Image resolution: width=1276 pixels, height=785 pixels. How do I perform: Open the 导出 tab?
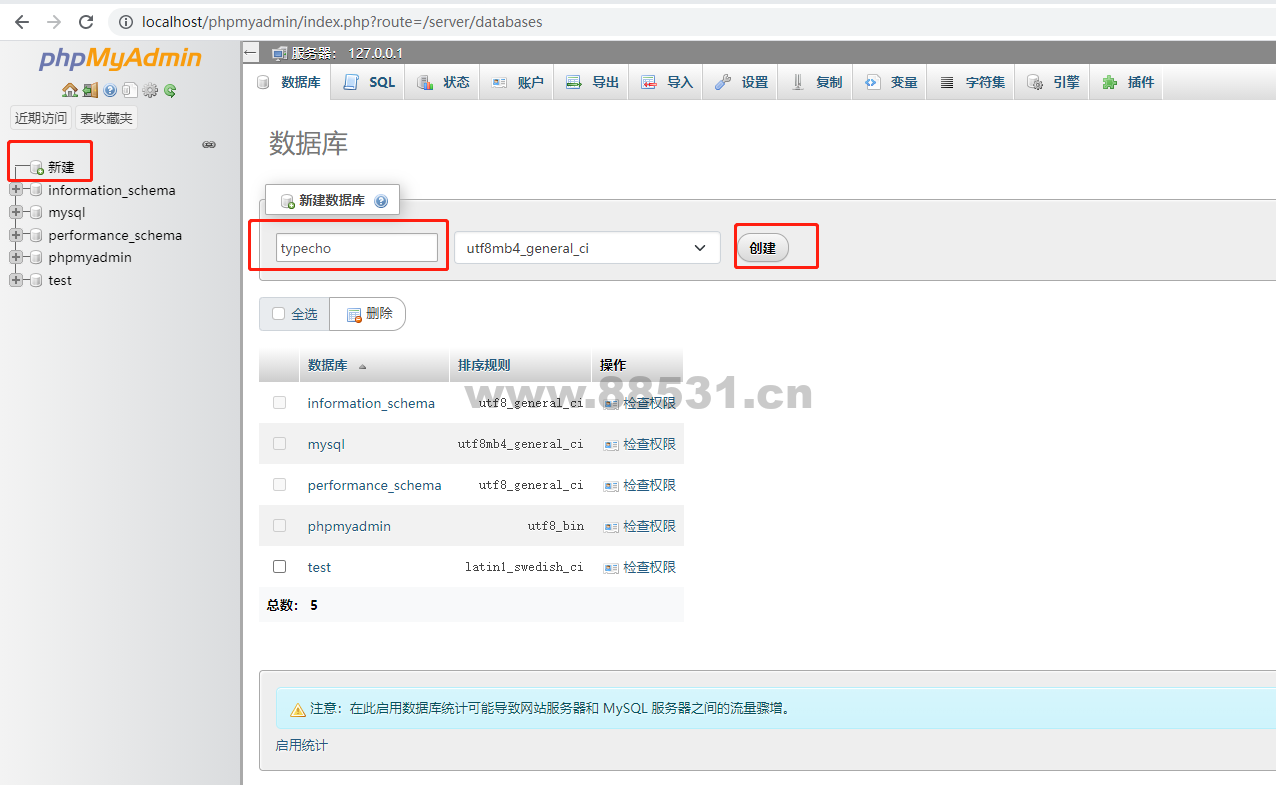[591, 82]
